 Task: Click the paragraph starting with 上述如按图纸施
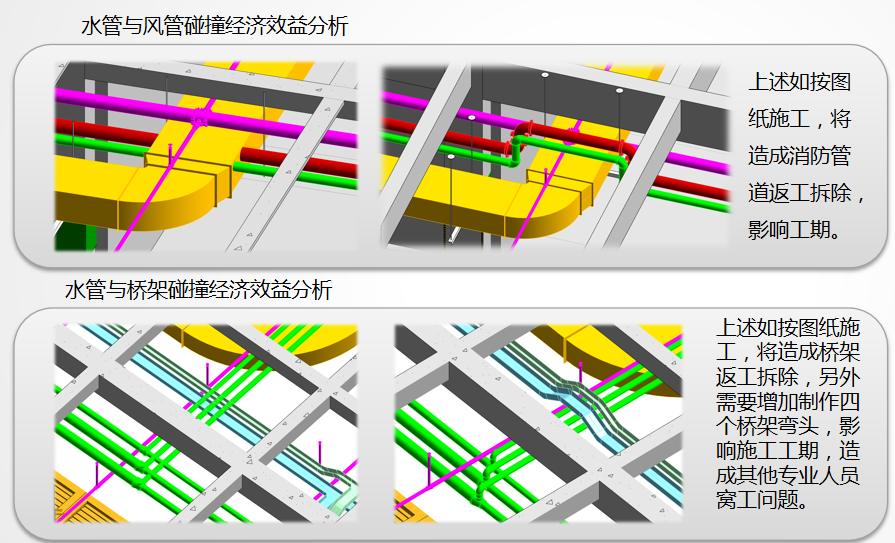click(787, 413)
